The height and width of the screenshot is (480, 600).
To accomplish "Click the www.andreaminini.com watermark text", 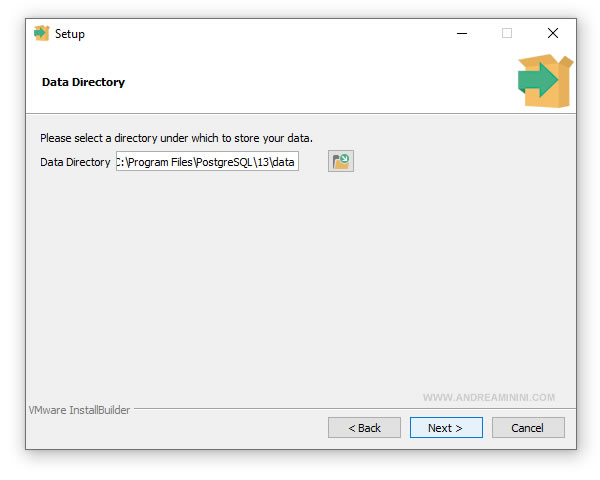I will 489,397.
